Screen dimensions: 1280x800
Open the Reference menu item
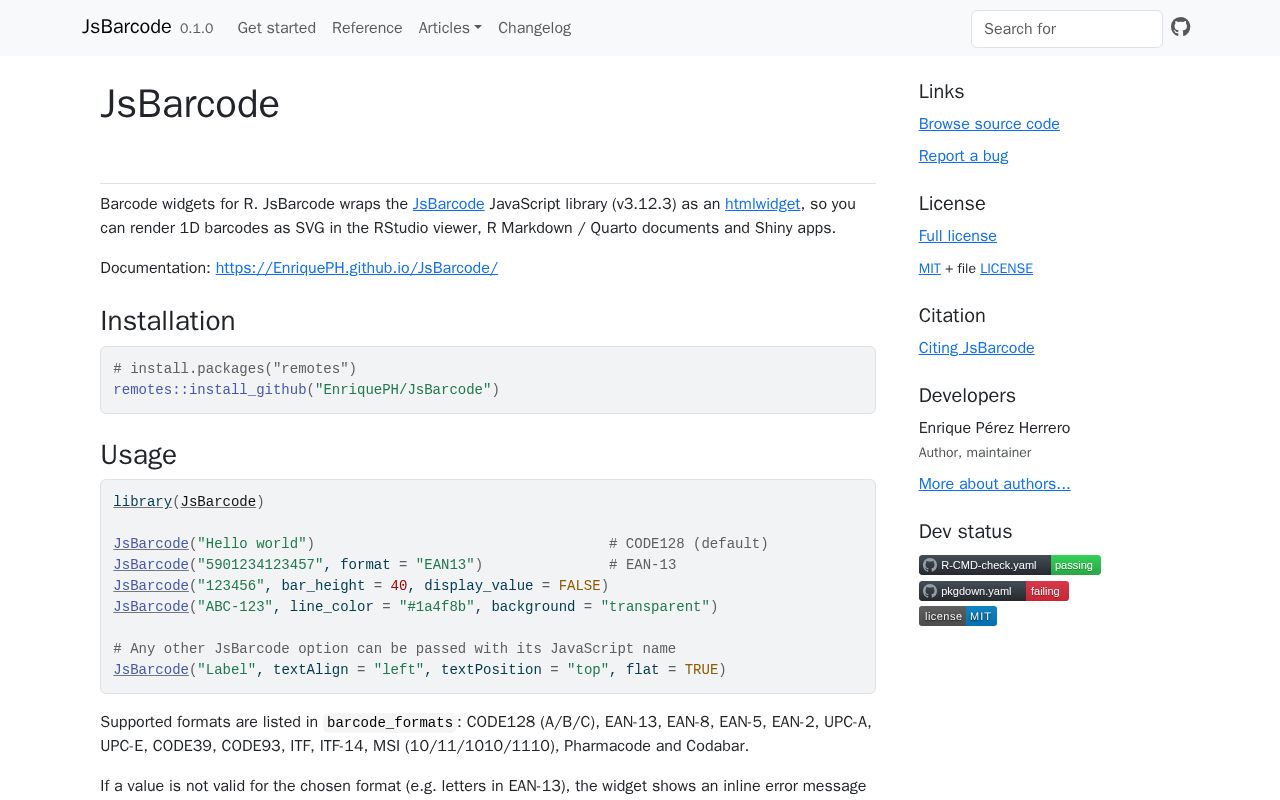coord(367,28)
